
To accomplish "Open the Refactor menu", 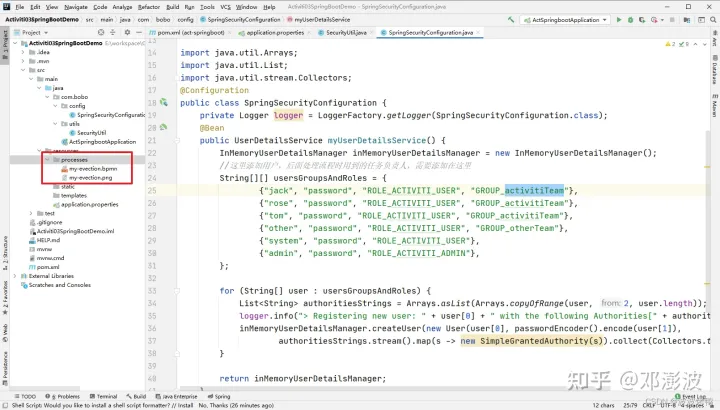I will [148, 6].
